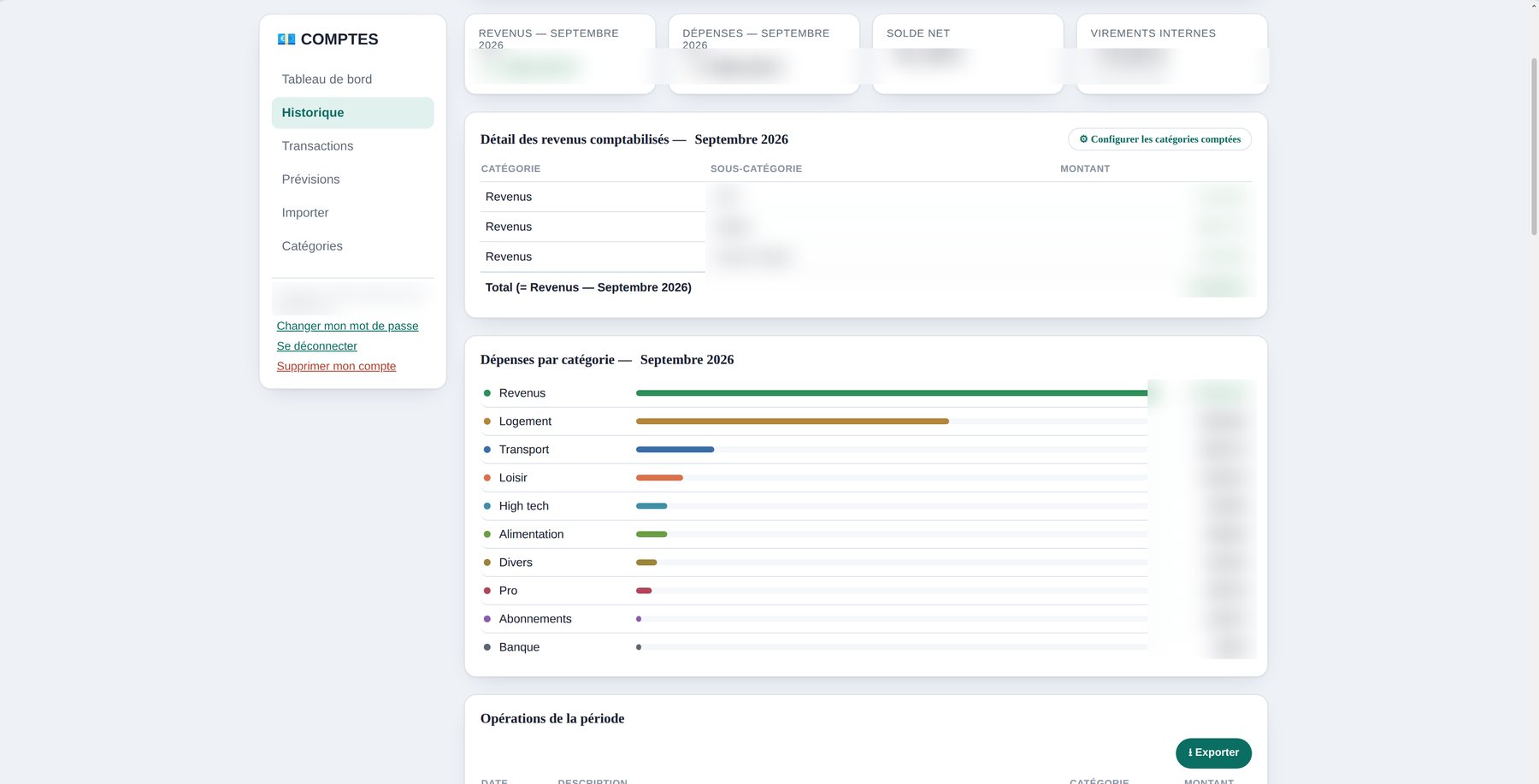This screenshot has width=1539, height=784.
Task: Select the Alimentation category label
Action: click(531, 534)
